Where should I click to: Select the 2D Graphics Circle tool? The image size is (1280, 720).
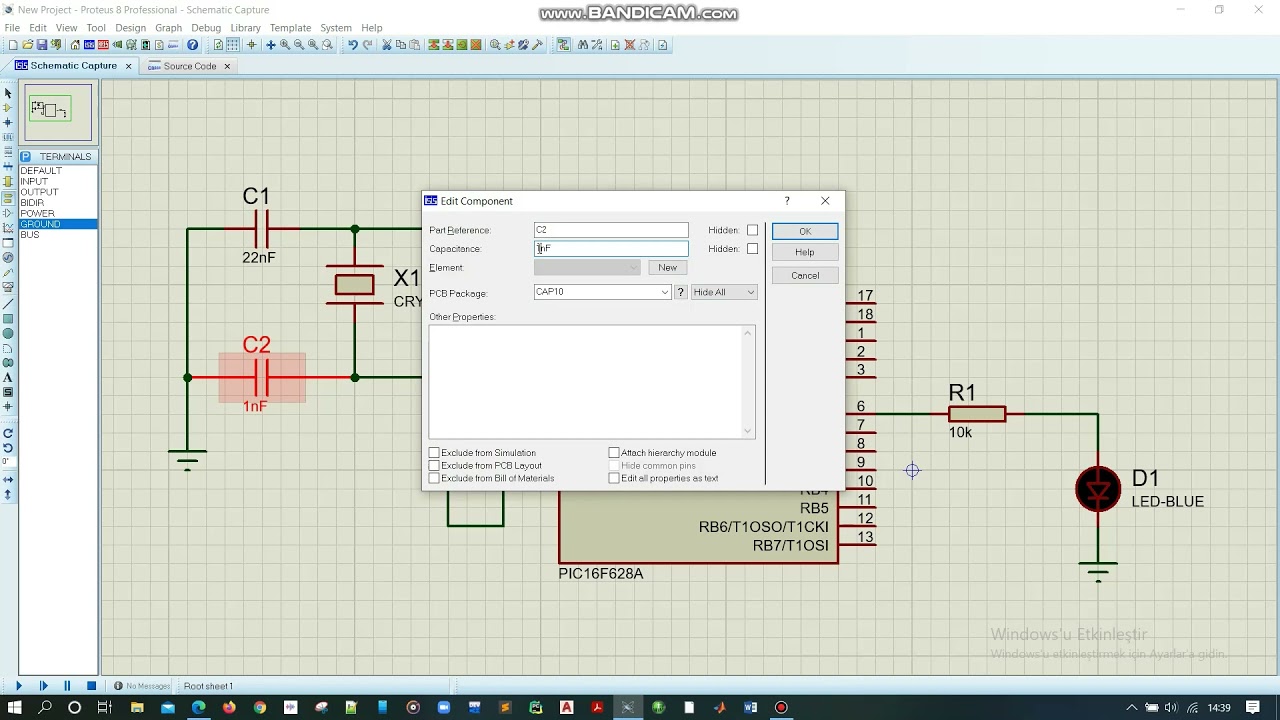click(8, 334)
